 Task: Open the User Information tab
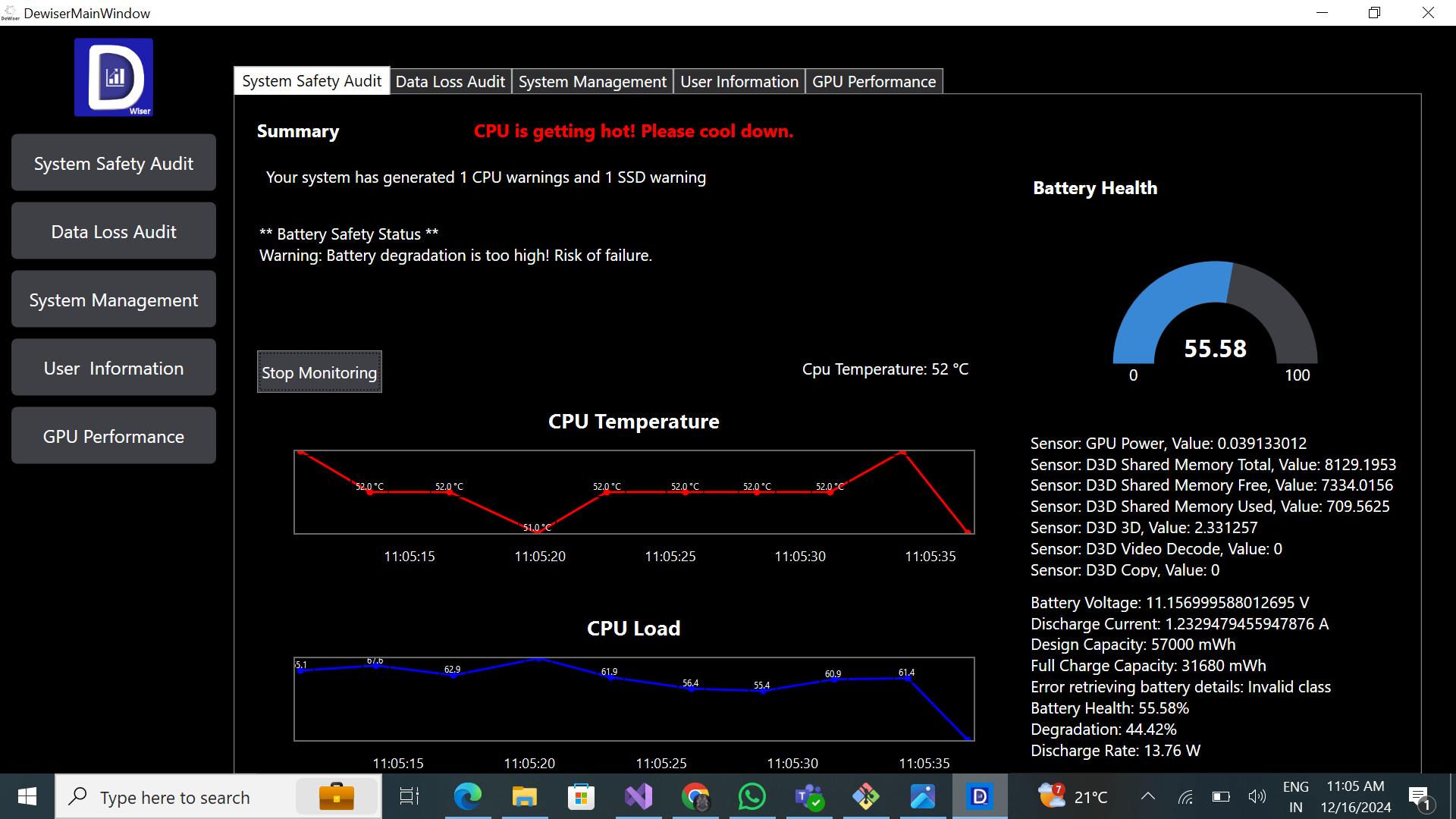[x=739, y=82]
